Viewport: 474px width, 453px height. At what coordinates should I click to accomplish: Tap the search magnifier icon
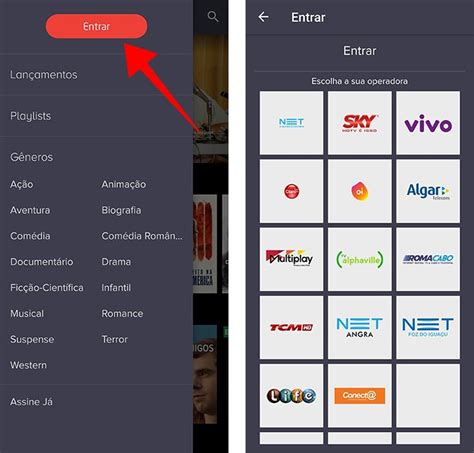tap(213, 16)
